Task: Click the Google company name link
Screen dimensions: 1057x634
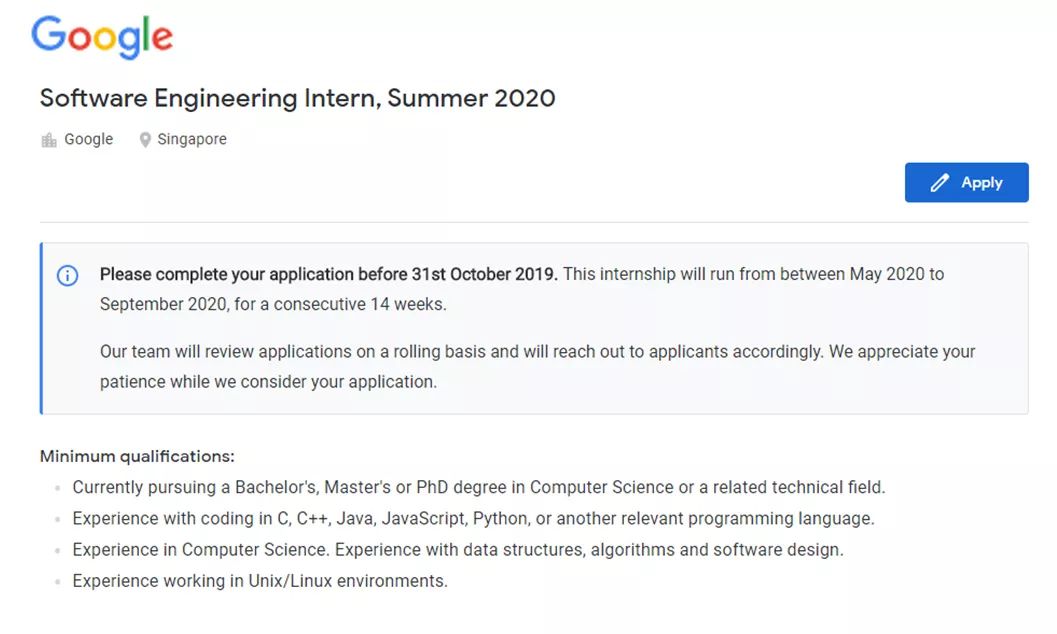Action: 88,139
